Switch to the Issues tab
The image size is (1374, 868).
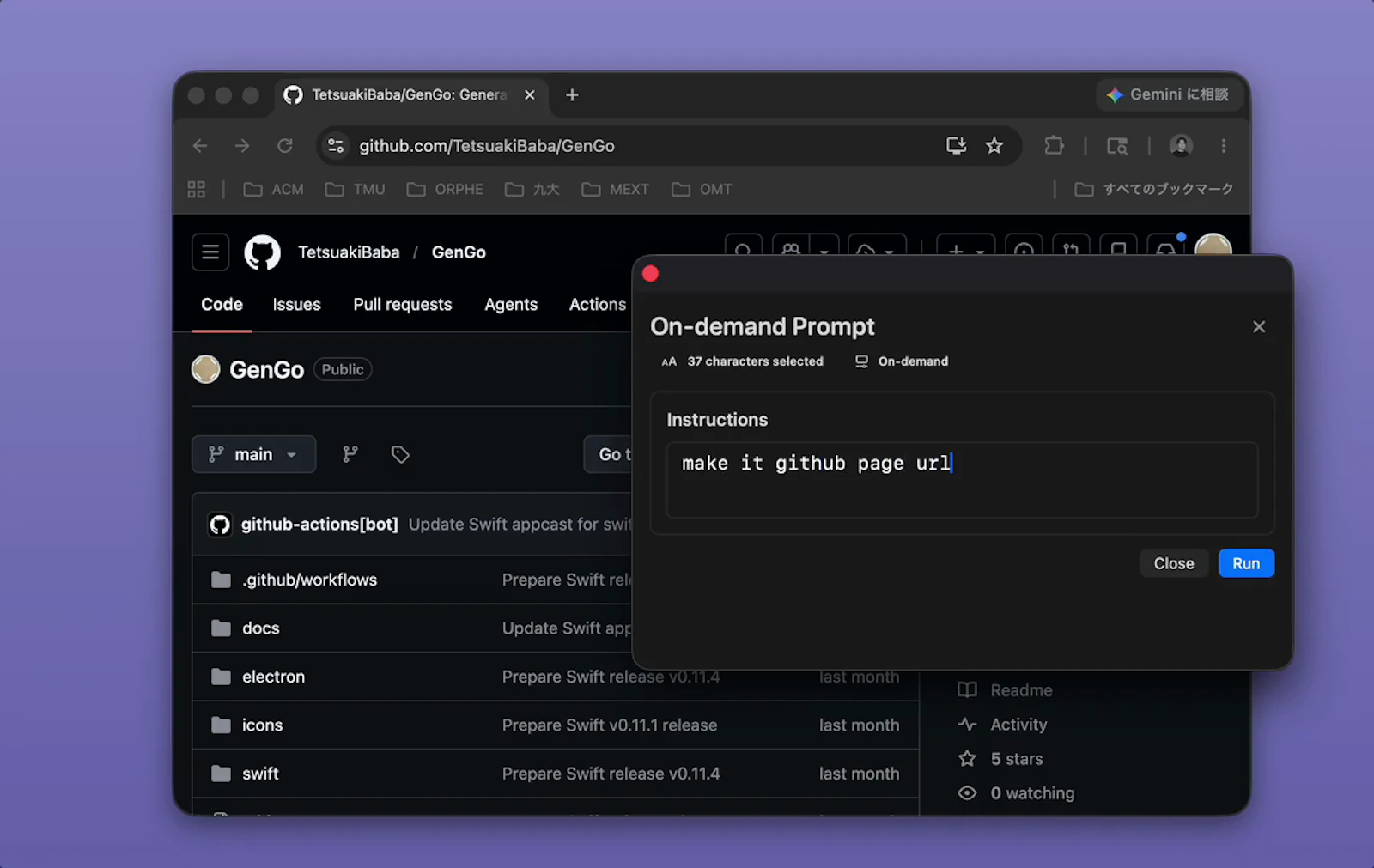pos(296,305)
